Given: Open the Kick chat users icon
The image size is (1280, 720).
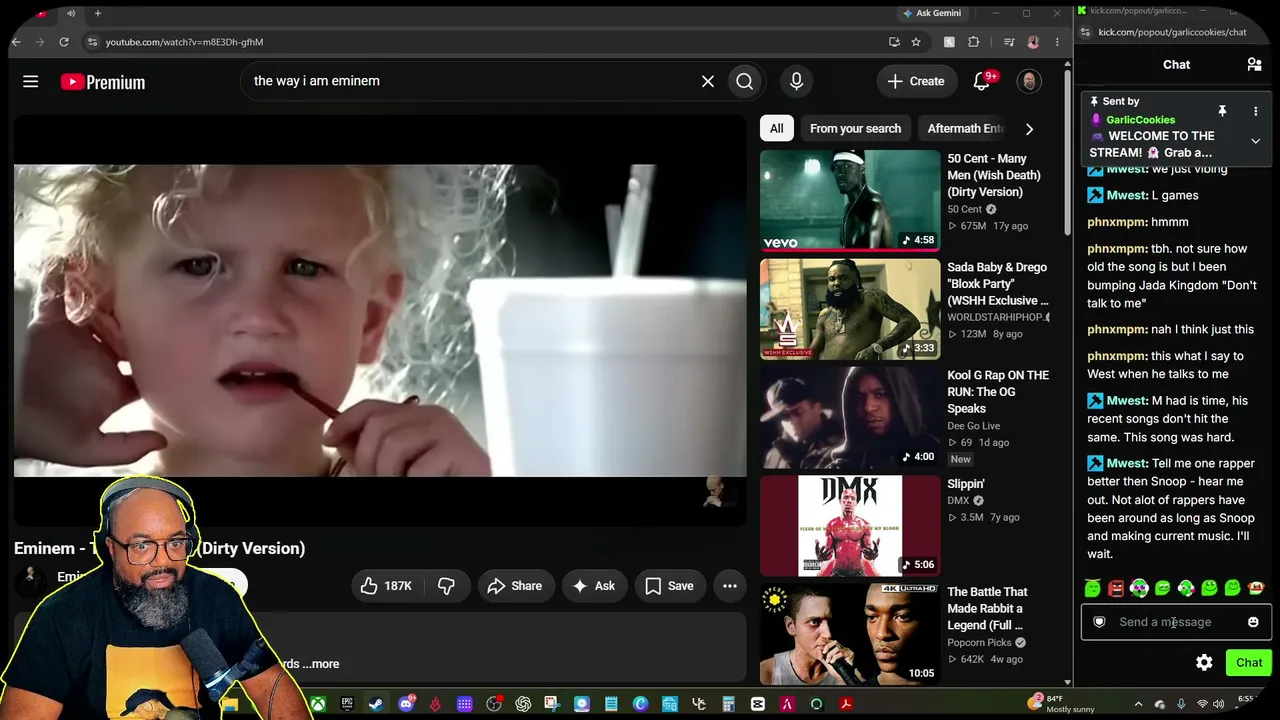Looking at the screenshot, I should (x=1254, y=65).
